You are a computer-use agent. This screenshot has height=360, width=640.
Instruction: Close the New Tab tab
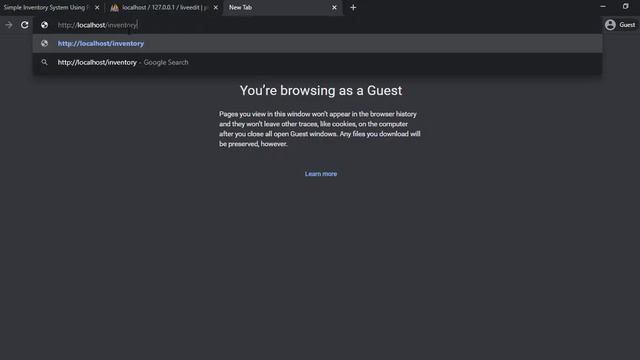point(334,7)
